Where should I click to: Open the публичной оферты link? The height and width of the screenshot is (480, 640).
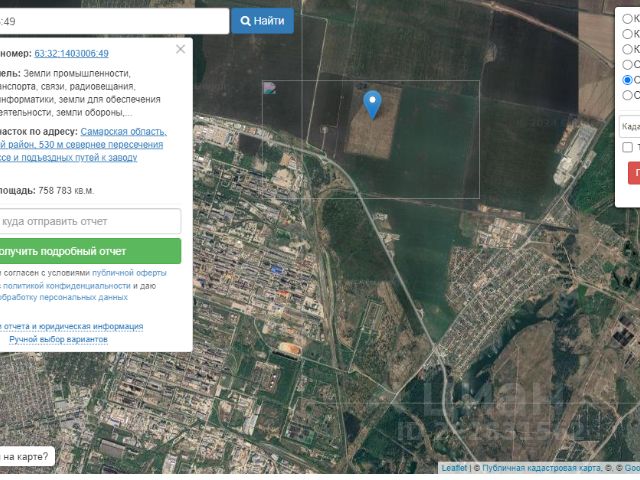point(129,273)
